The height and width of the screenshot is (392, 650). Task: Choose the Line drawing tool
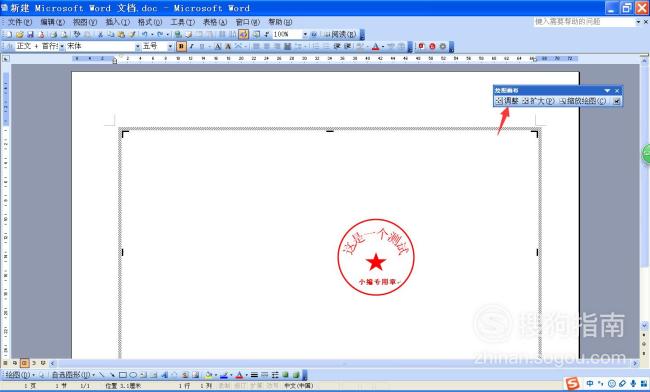[102, 375]
